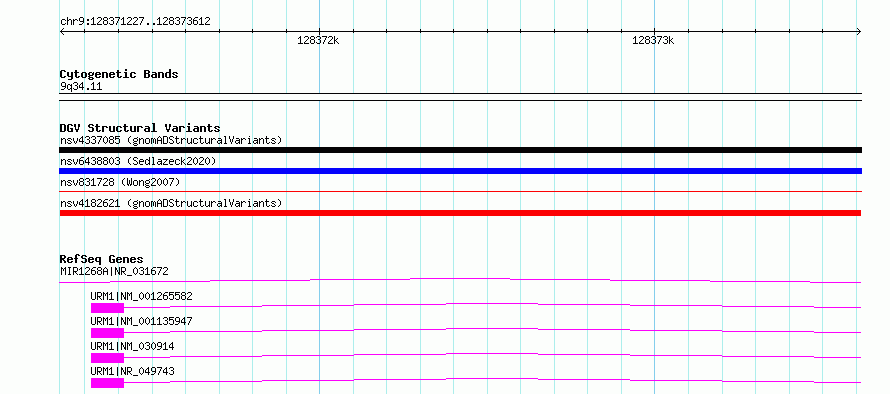Select the Cytogenetic Bands track heading

pos(119,74)
